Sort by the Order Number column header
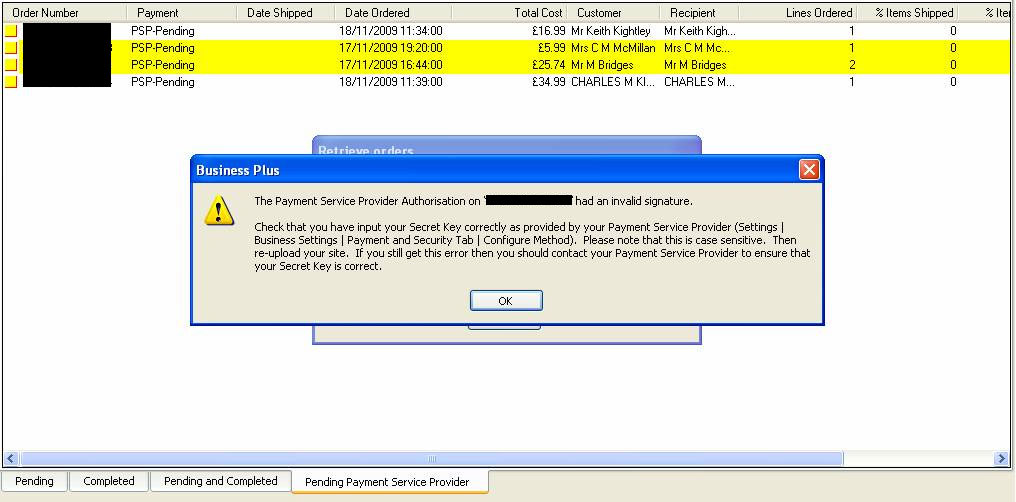This screenshot has width=1016, height=502. [x=46, y=13]
